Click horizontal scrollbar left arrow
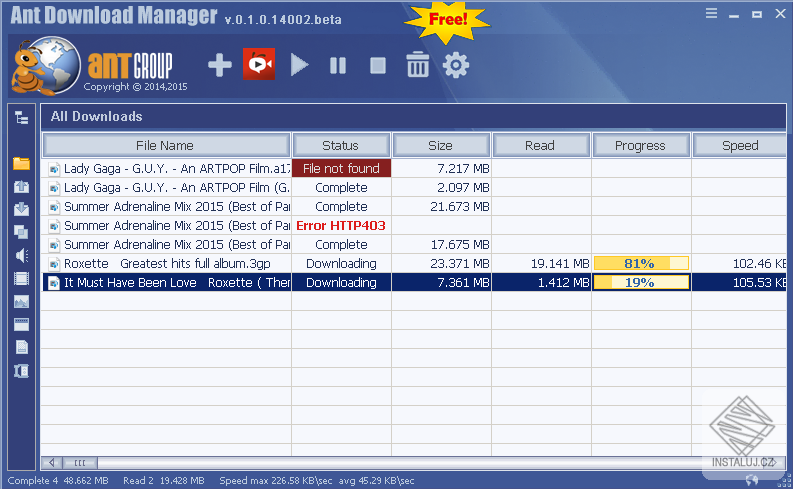Viewport: 793px width, 489px height. point(51,462)
